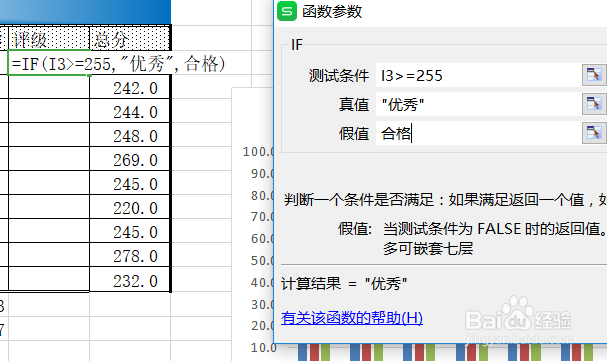
Task: Select the 评级 header cell
Action: point(49,38)
